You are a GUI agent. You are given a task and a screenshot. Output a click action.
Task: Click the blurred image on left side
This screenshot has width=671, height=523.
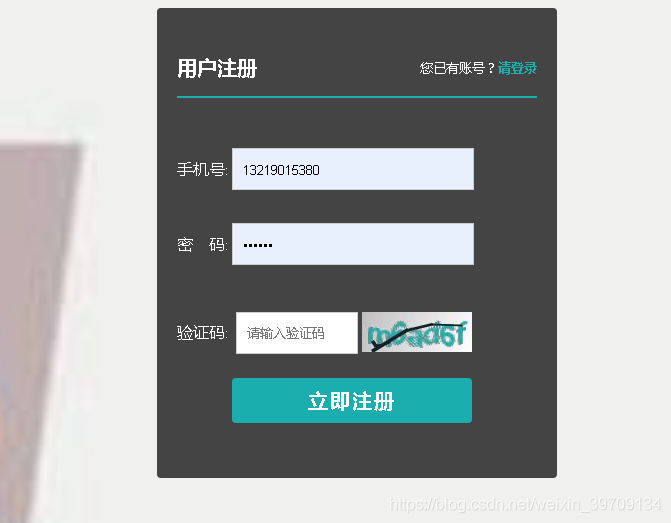(43, 325)
